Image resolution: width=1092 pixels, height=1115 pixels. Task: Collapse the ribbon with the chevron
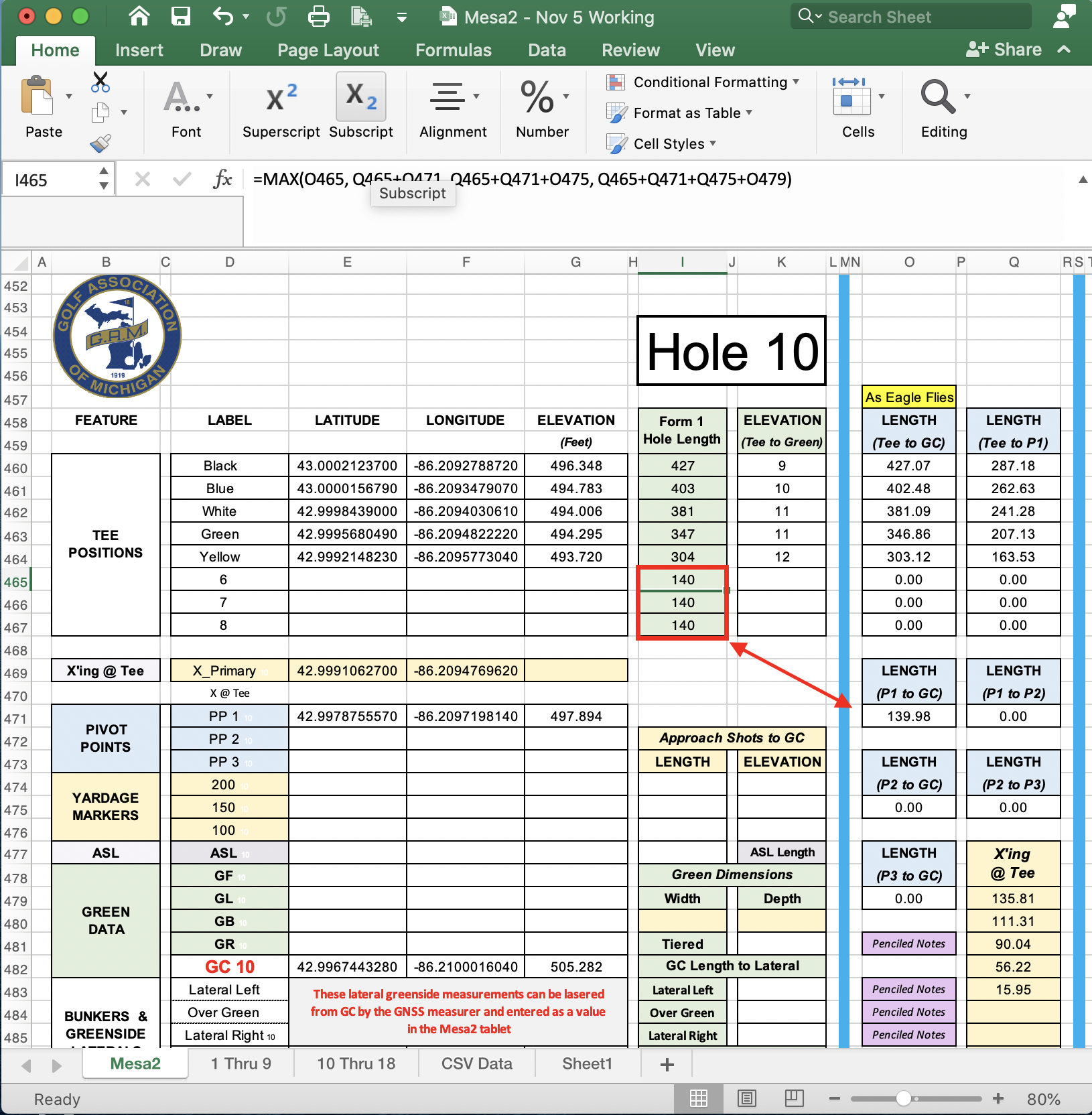[1064, 50]
